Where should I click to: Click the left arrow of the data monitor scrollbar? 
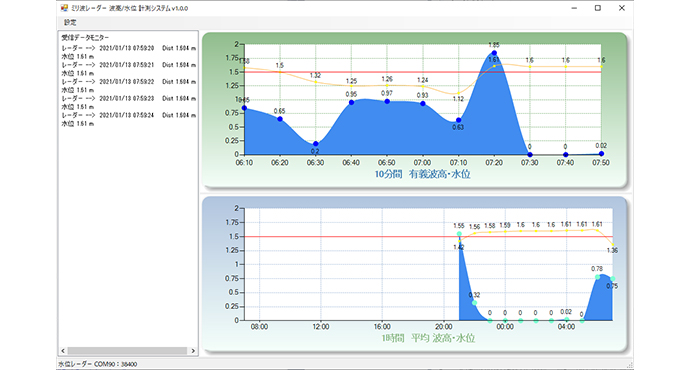pos(63,351)
